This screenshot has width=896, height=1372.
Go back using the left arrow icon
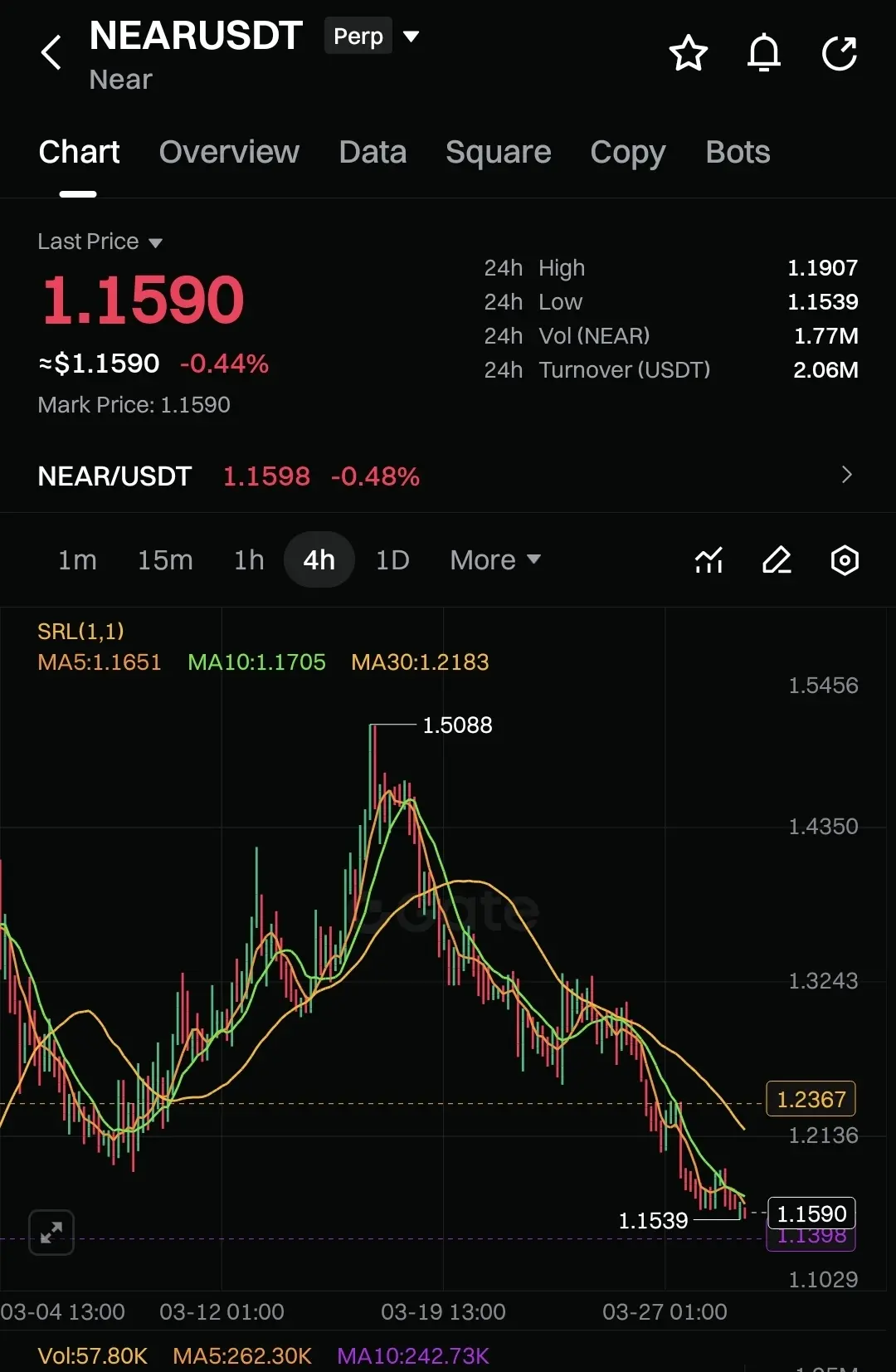[51, 53]
